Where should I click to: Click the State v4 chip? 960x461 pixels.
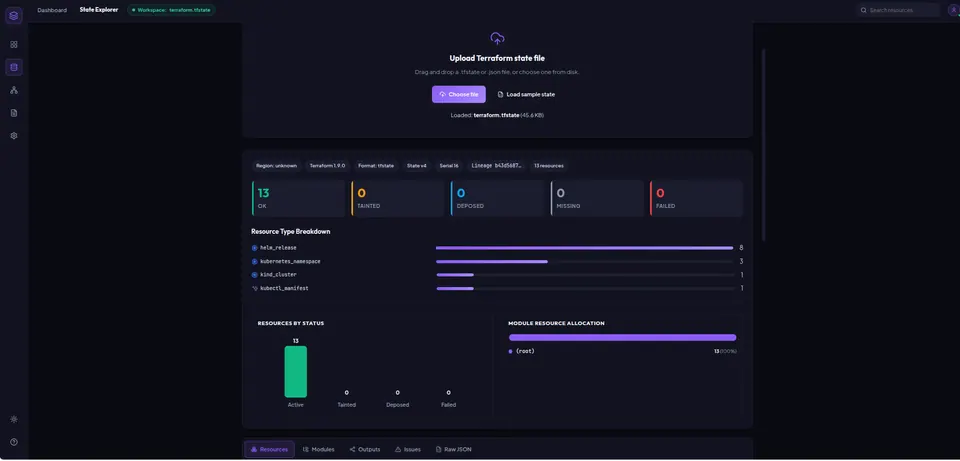pos(417,166)
